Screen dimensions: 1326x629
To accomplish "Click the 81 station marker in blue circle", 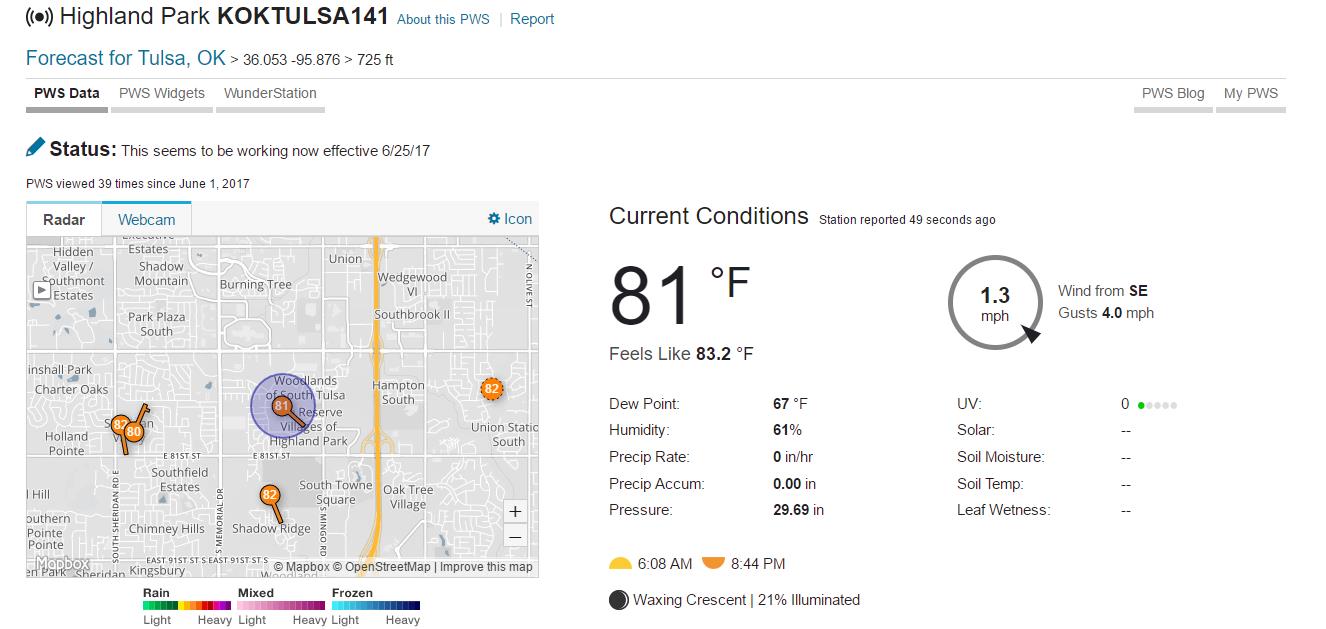I will (282, 406).
